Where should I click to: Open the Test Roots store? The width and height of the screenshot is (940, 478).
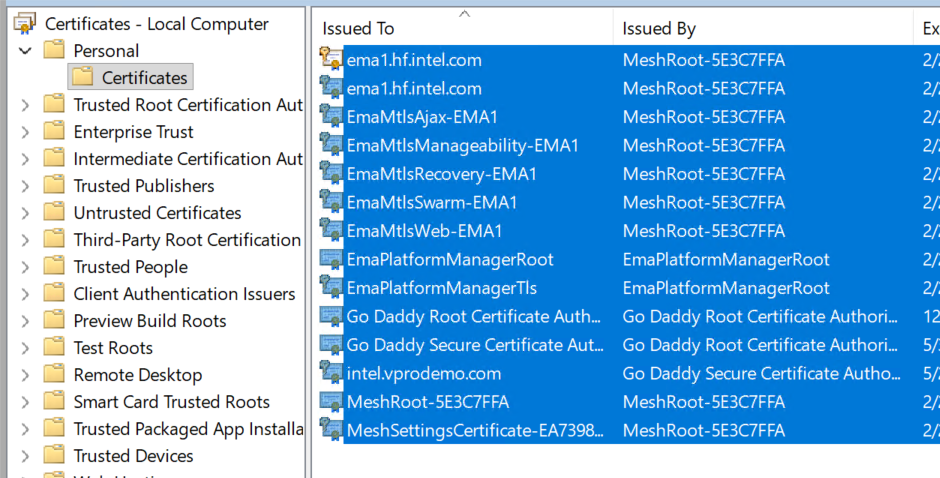pos(113,348)
